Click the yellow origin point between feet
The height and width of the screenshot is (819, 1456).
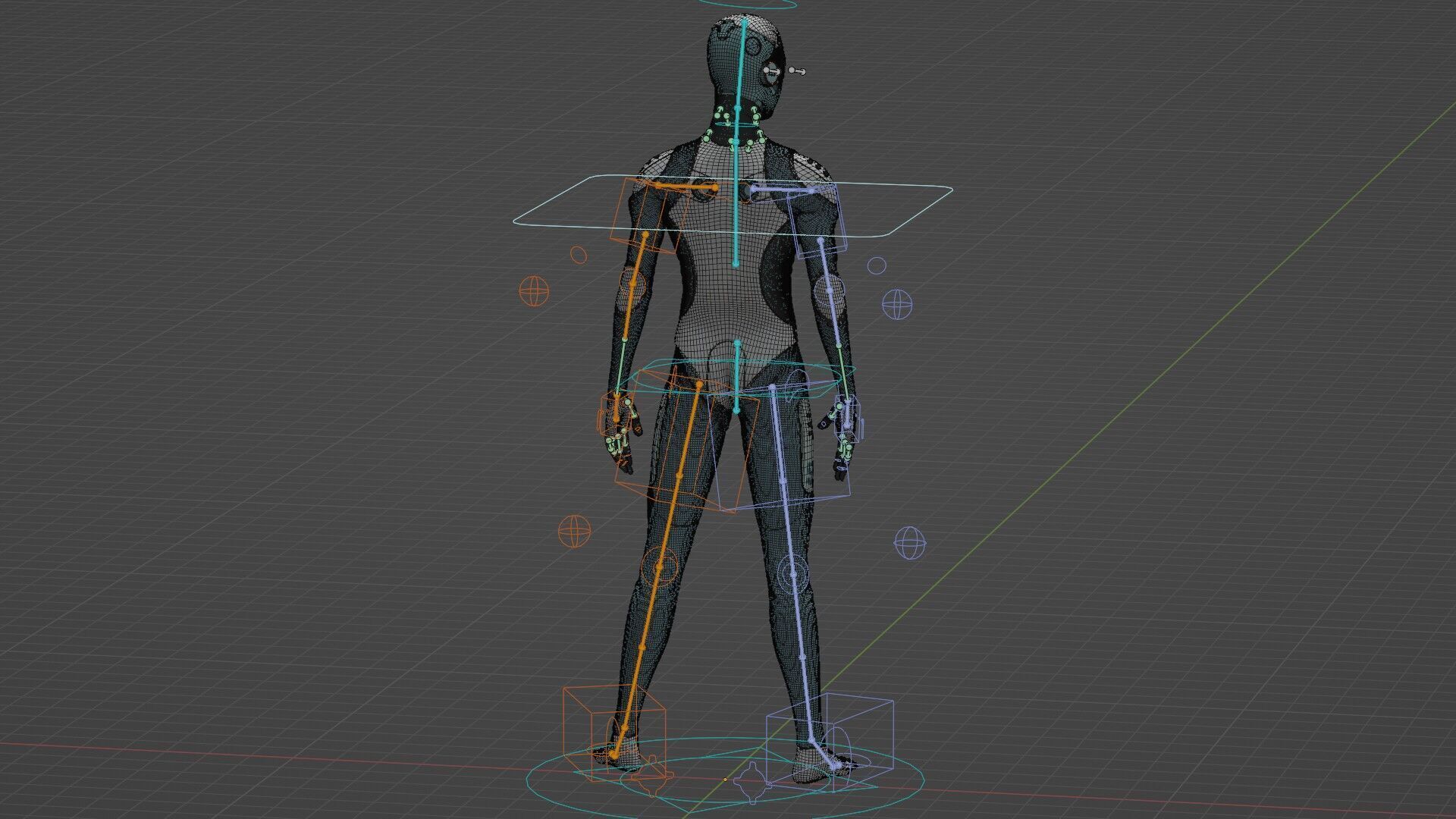coord(724,779)
